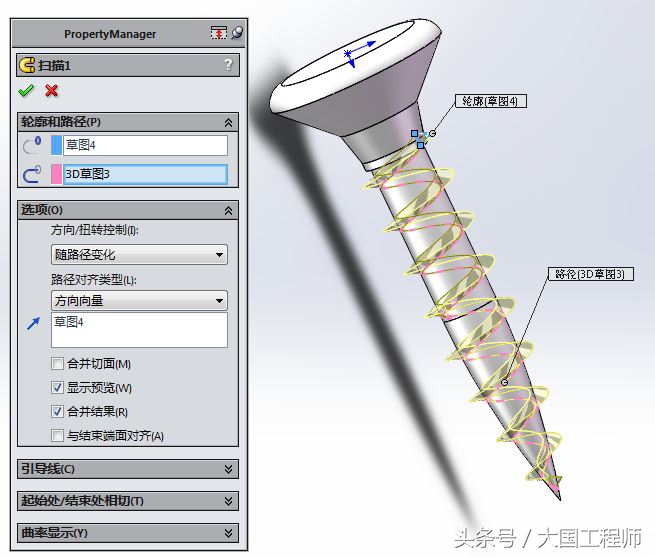The width and height of the screenshot is (655, 557).
Task: Enable the 合并切面(M) checkbox
Action: tap(57, 364)
